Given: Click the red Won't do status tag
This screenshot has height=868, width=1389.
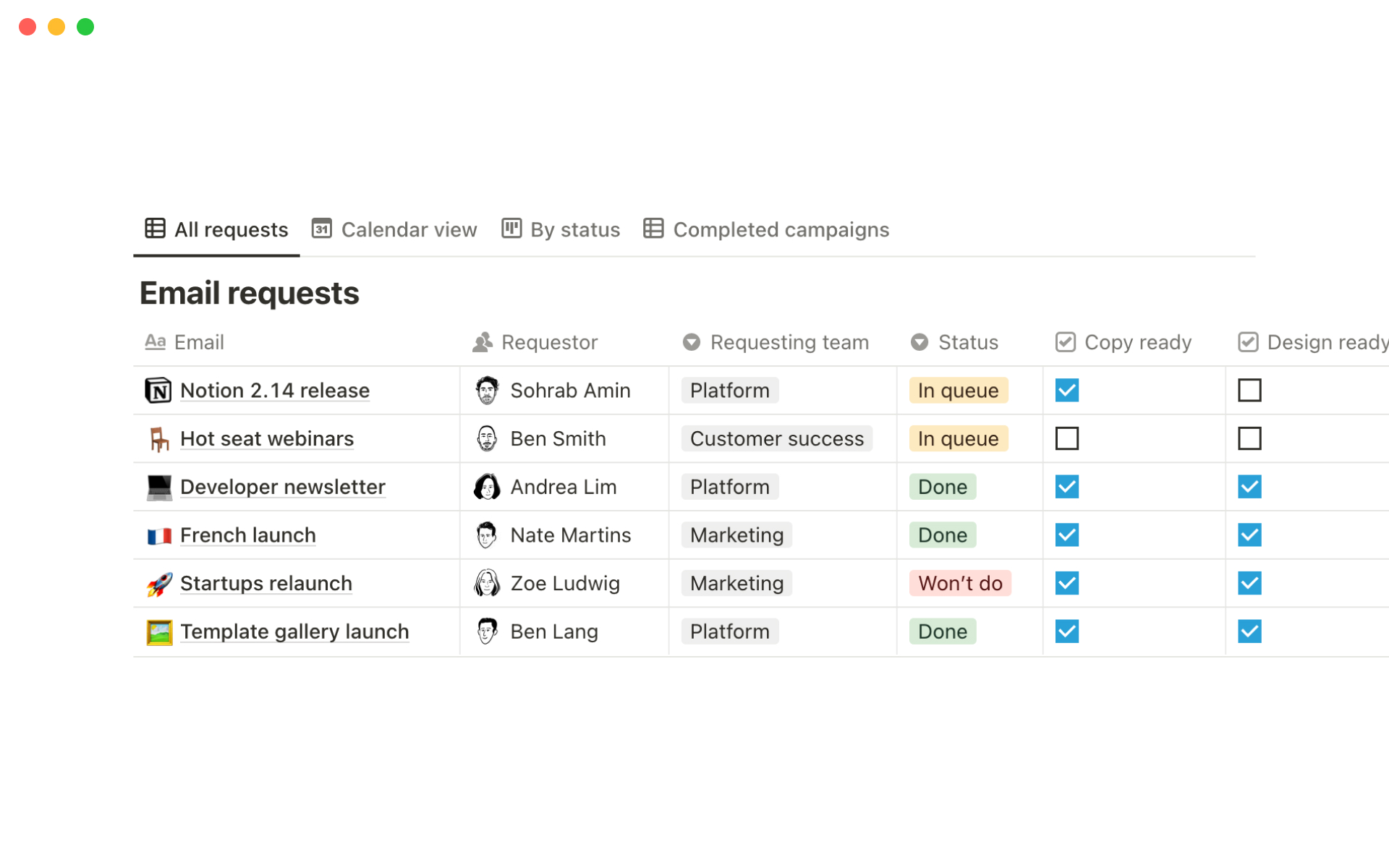Looking at the screenshot, I should click(x=959, y=583).
